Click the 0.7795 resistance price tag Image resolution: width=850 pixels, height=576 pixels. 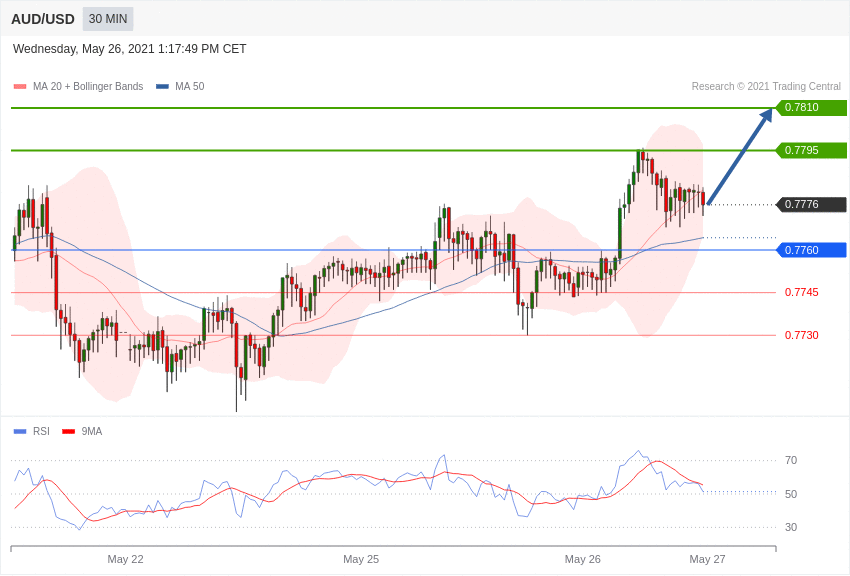click(x=812, y=150)
